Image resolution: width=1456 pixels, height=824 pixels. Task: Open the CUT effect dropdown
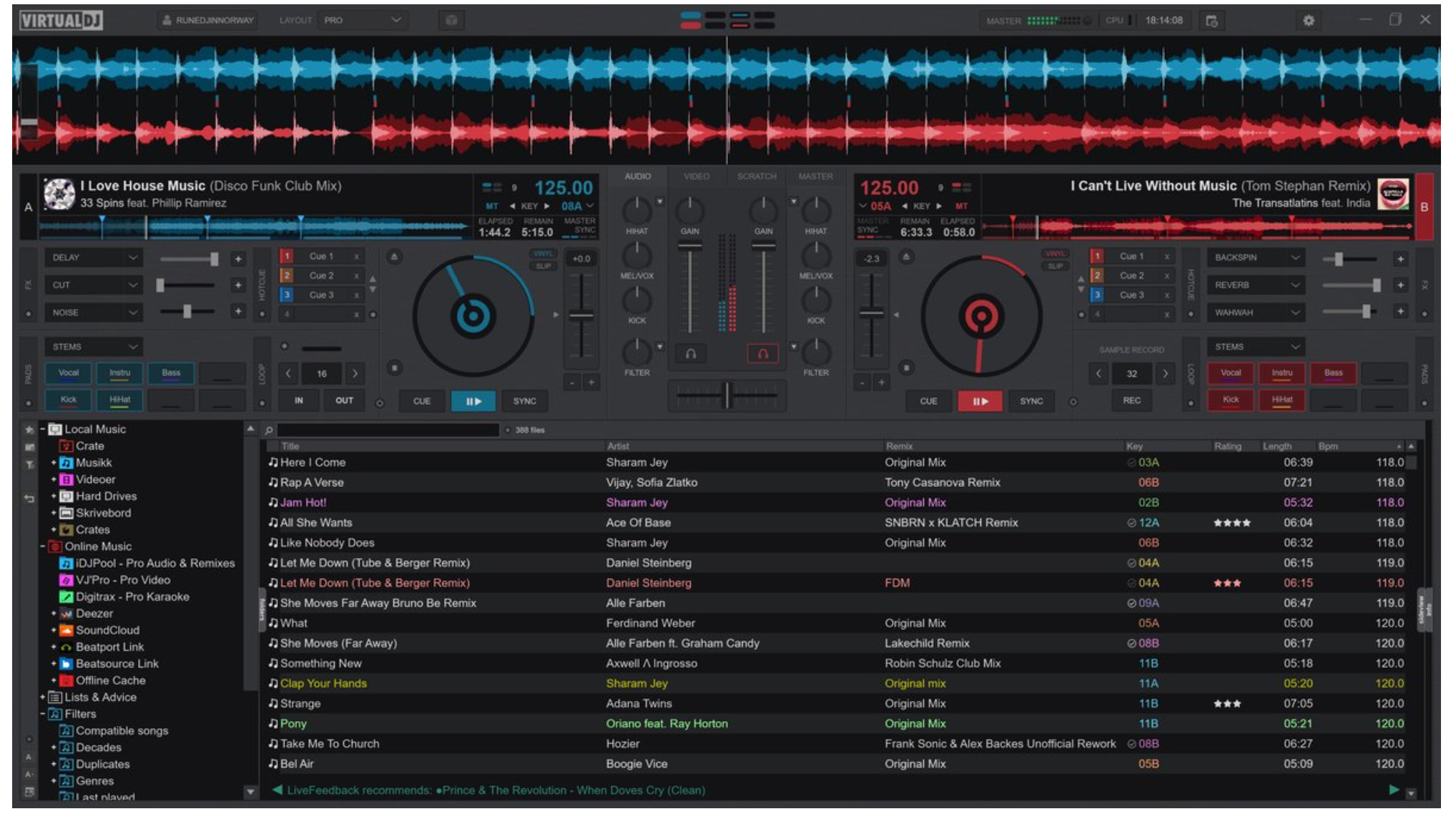(x=94, y=285)
